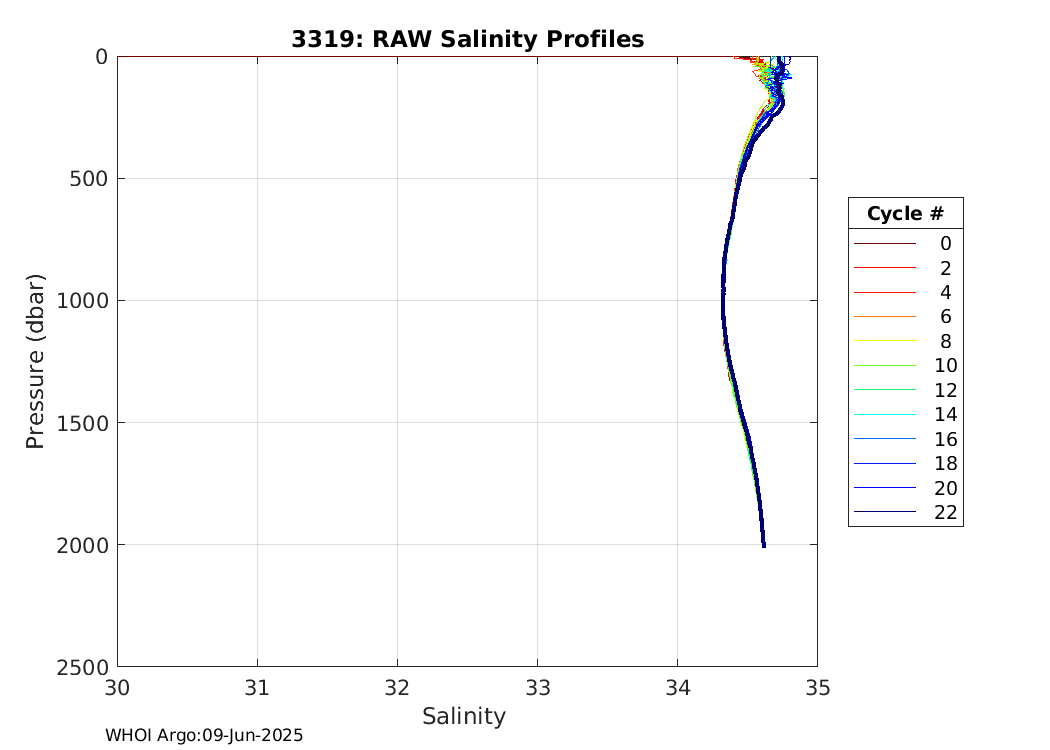Select legend entry for cycle 10
Screen dimensions: 1050x750
[x=905, y=366]
